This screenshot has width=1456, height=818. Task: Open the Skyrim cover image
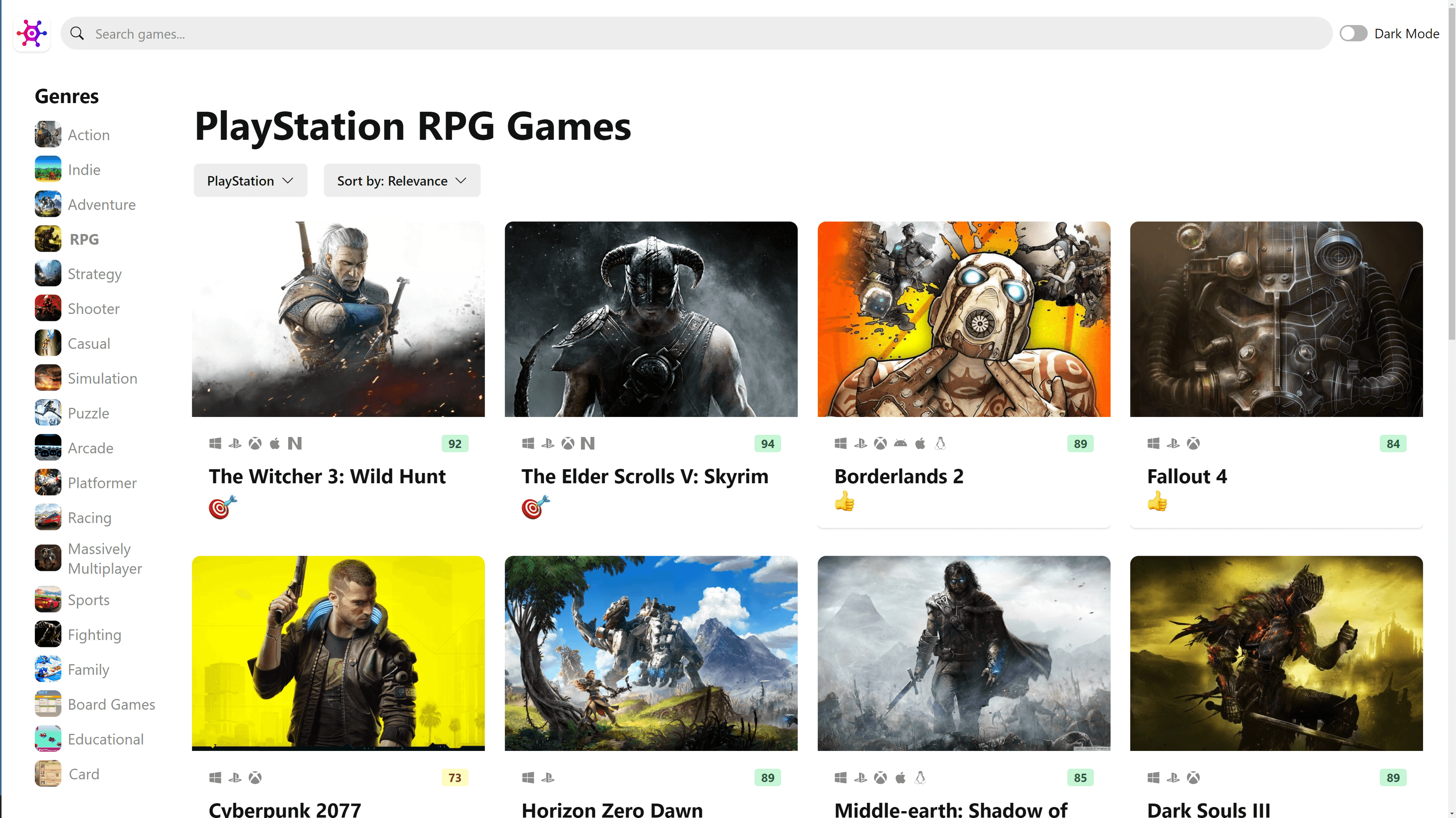tap(651, 319)
